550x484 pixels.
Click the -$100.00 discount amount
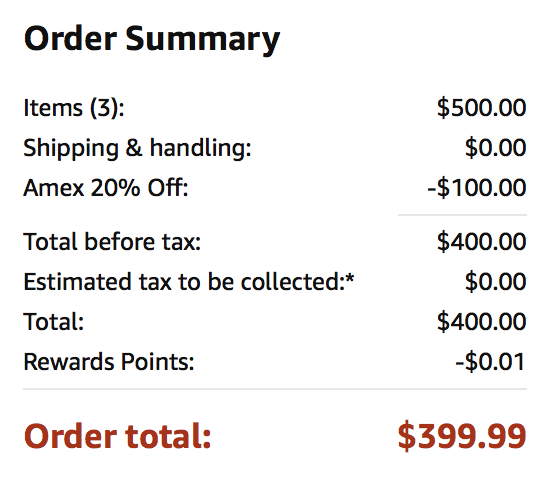[x=477, y=188]
